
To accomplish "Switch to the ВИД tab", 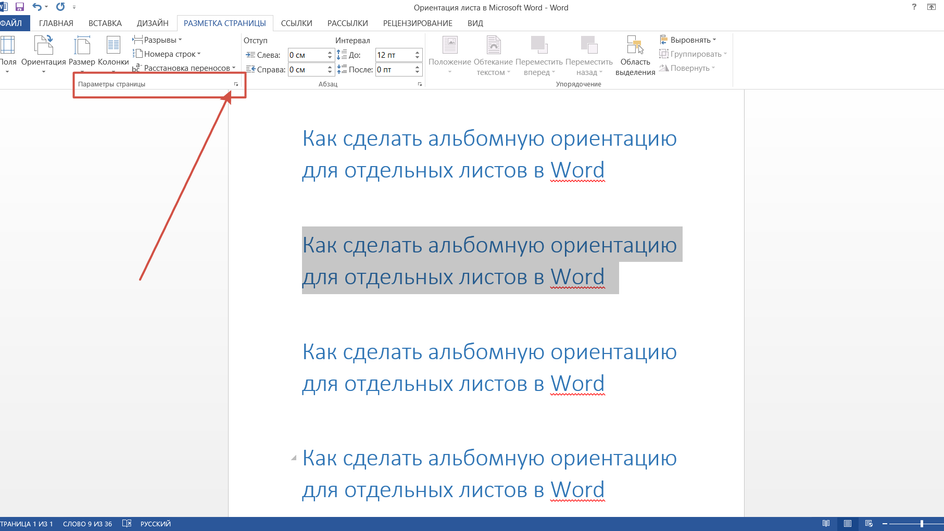I will 475,23.
